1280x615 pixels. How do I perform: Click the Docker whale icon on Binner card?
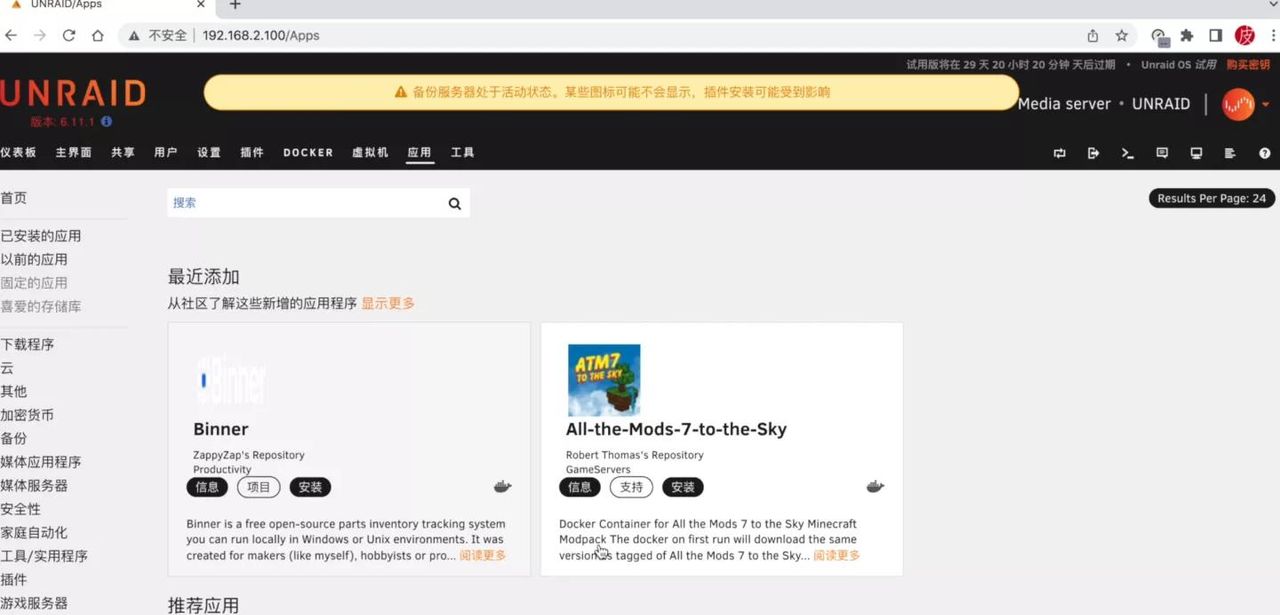[x=503, y=487]
